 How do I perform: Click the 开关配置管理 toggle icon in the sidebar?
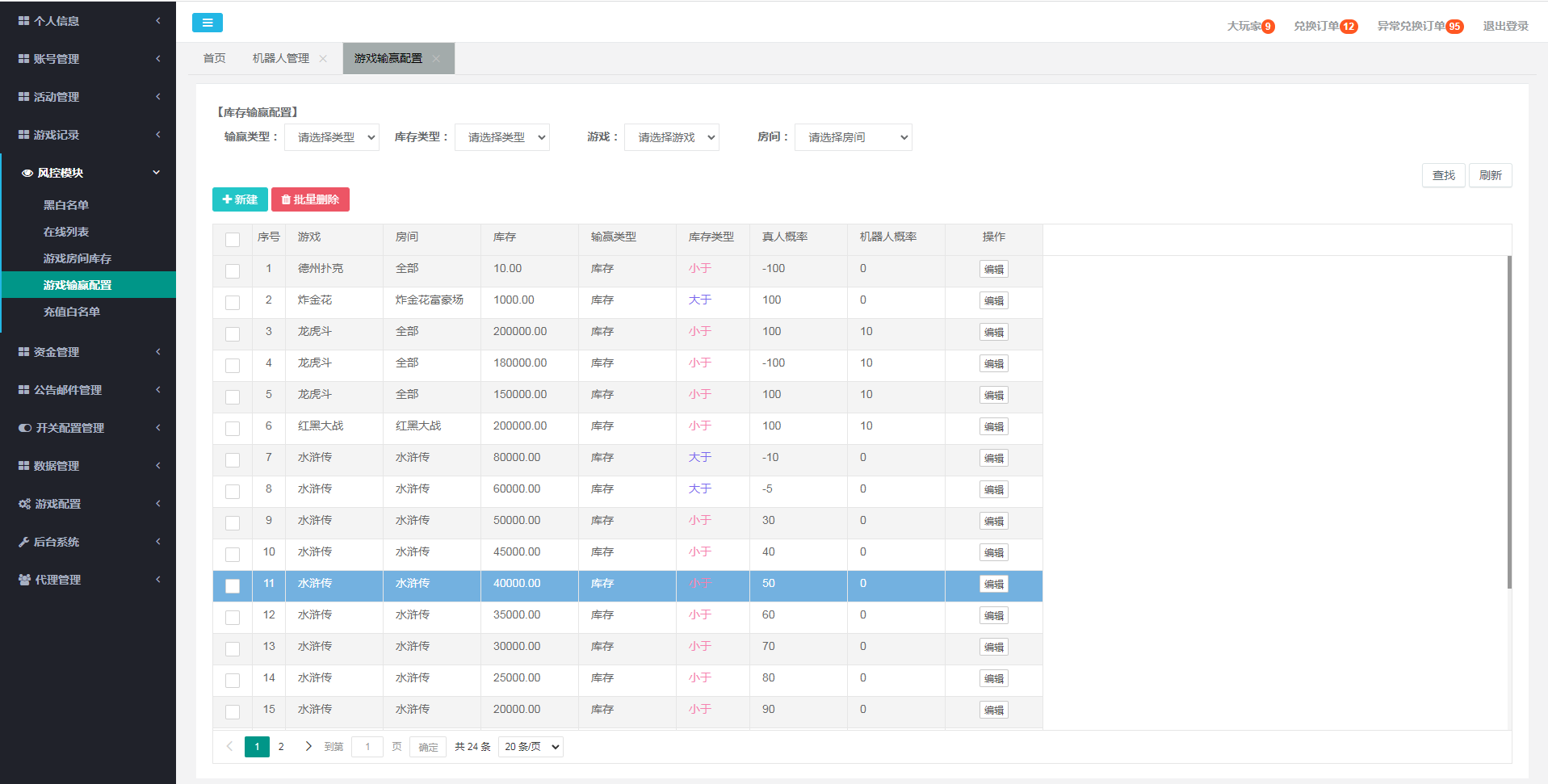coord(25,428)
